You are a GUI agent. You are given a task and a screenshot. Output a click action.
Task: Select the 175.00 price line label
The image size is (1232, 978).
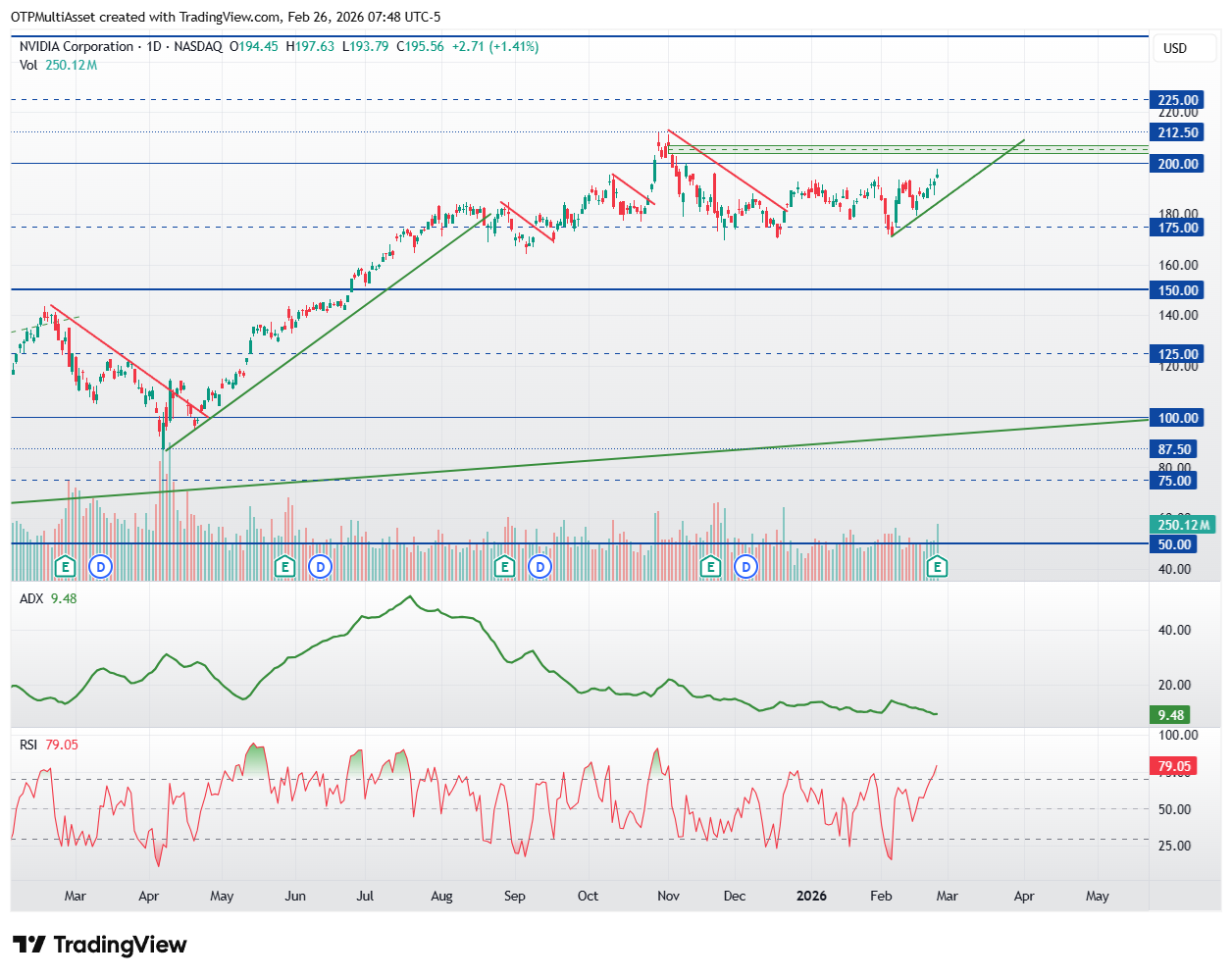1177,228
